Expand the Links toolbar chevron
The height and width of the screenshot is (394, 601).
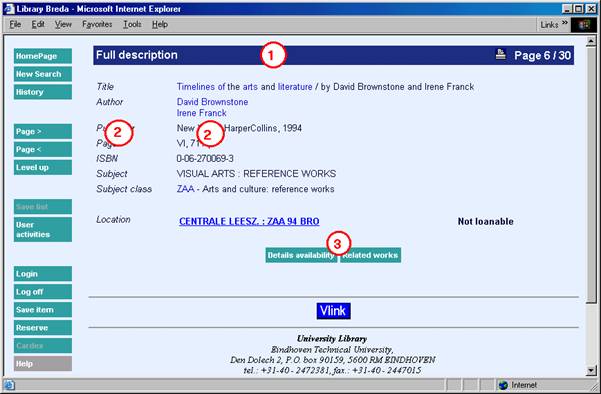(x=565, y=23)
